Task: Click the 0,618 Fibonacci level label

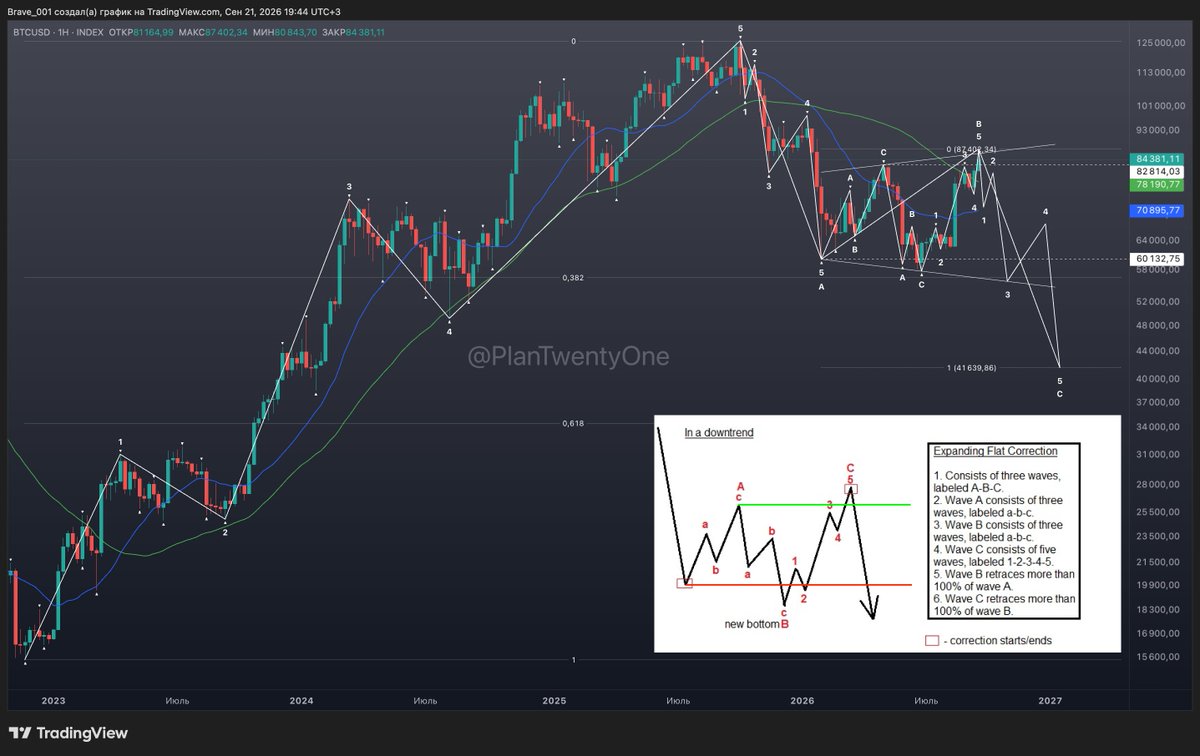Action: 572,423
